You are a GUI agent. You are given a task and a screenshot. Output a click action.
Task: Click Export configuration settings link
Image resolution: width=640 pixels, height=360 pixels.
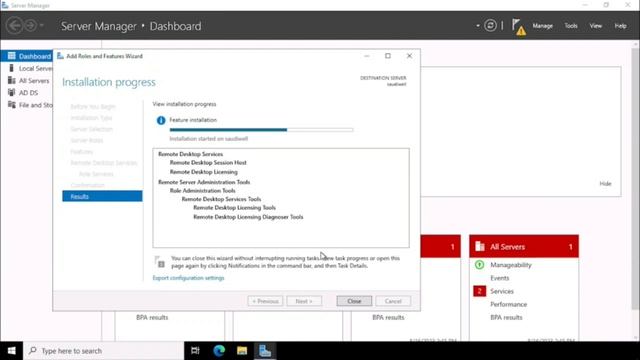(x=188, y=278)
